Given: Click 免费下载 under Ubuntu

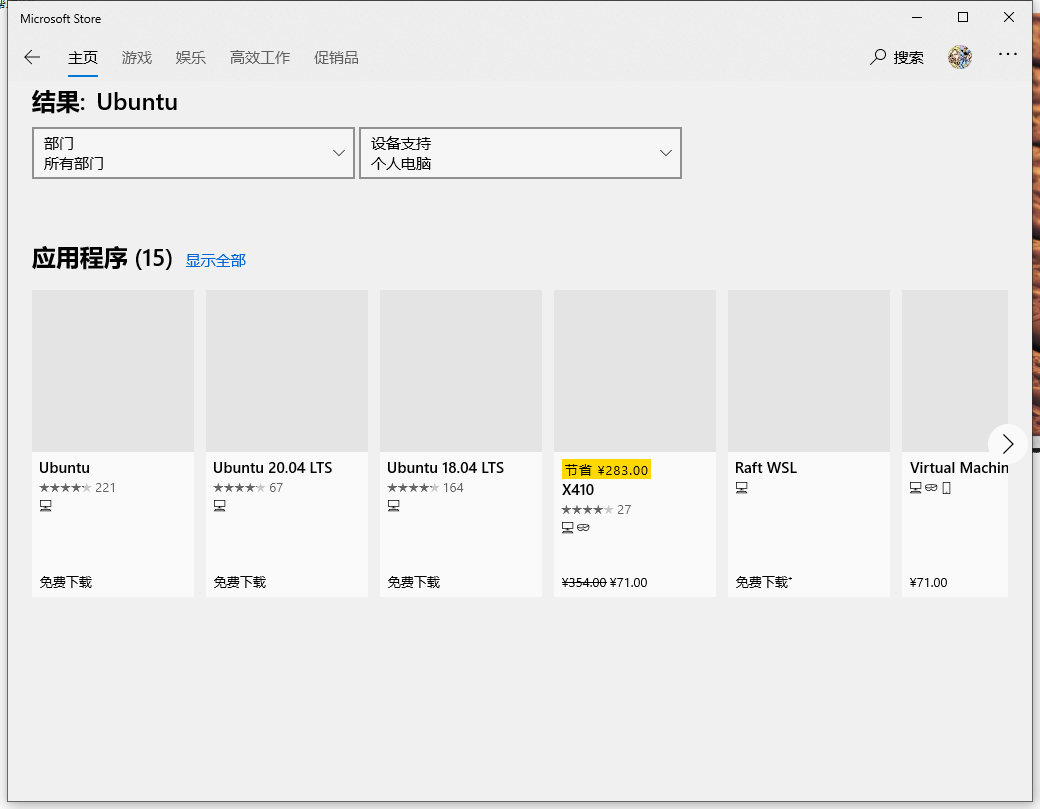Looking at the screenshot, I should click(x=66, y=582).
